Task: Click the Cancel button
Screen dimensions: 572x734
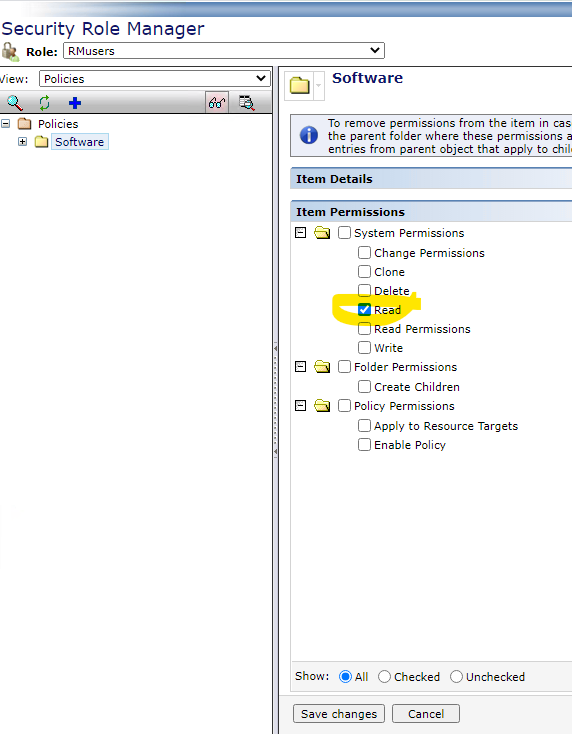Action: point(426,713)
